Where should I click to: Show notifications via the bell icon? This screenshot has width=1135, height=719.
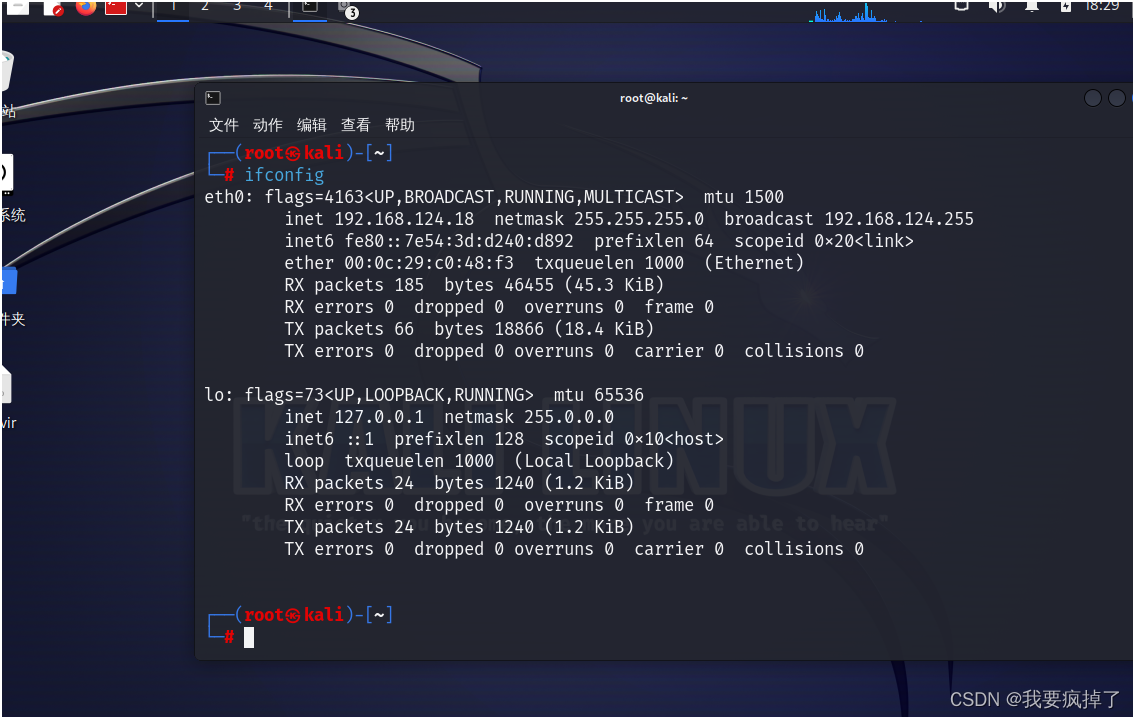click(1032, 6)
